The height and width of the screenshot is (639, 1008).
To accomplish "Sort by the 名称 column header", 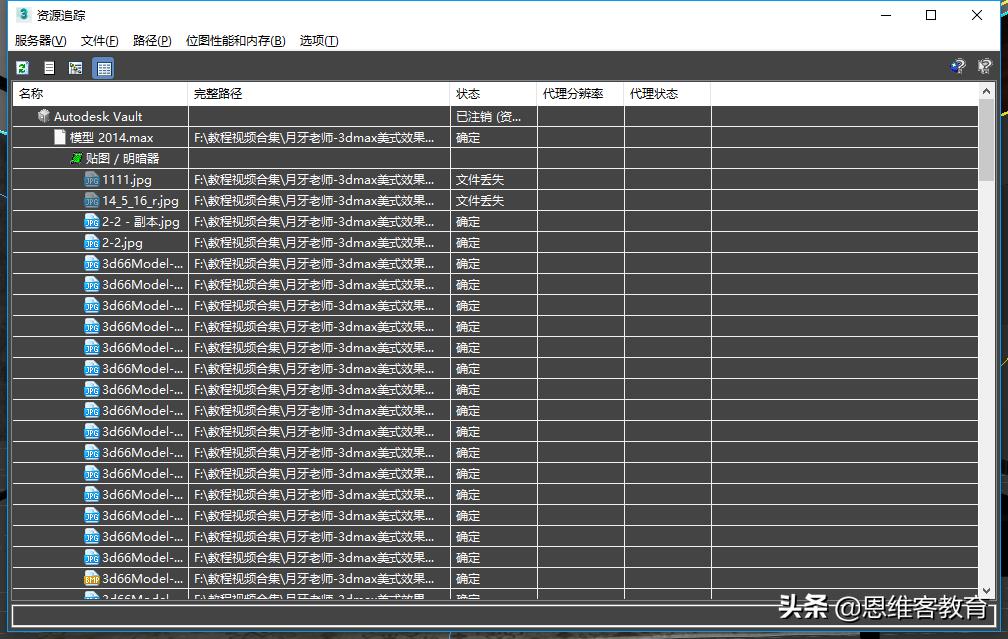I will [x=100, y=94].
